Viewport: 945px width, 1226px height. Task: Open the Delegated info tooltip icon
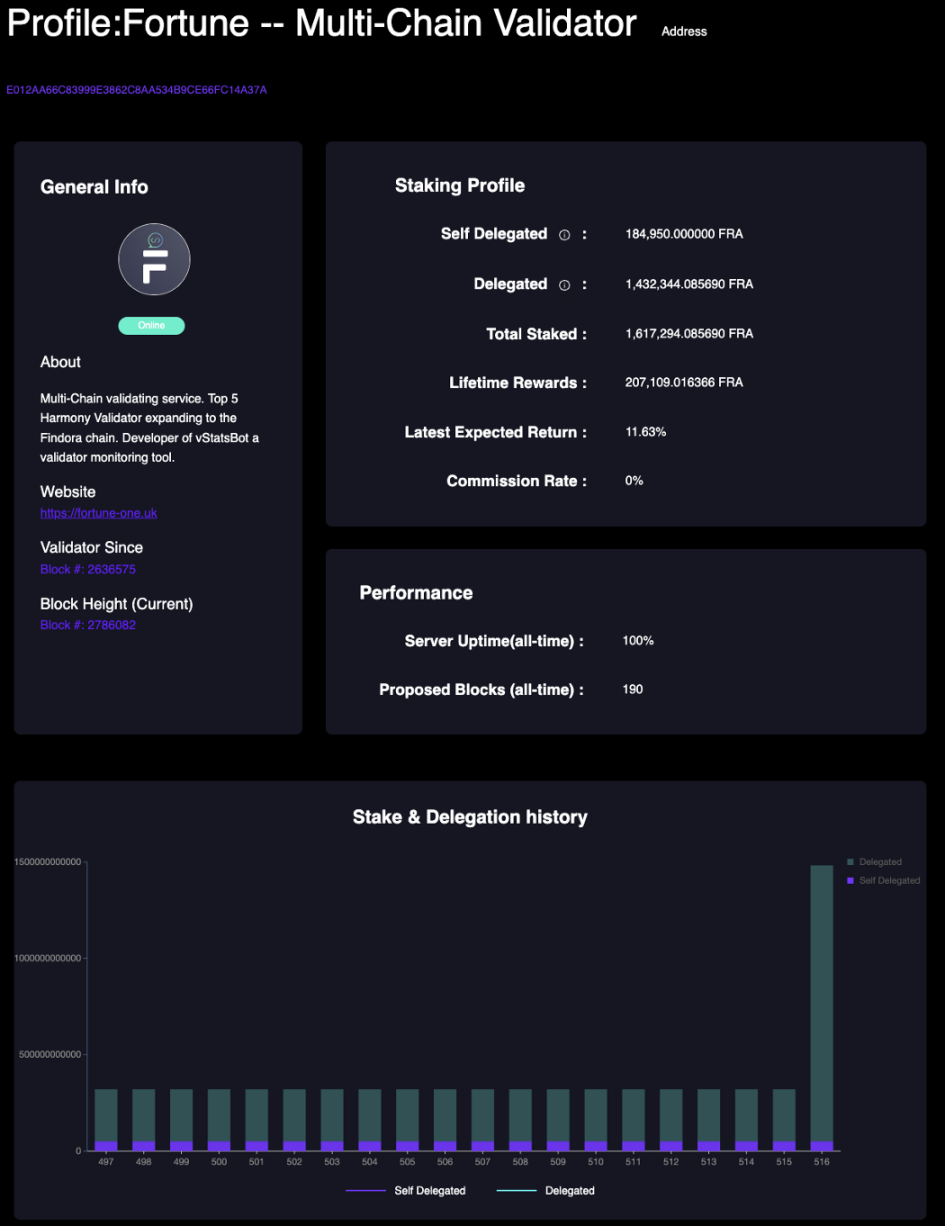(564, 284)
